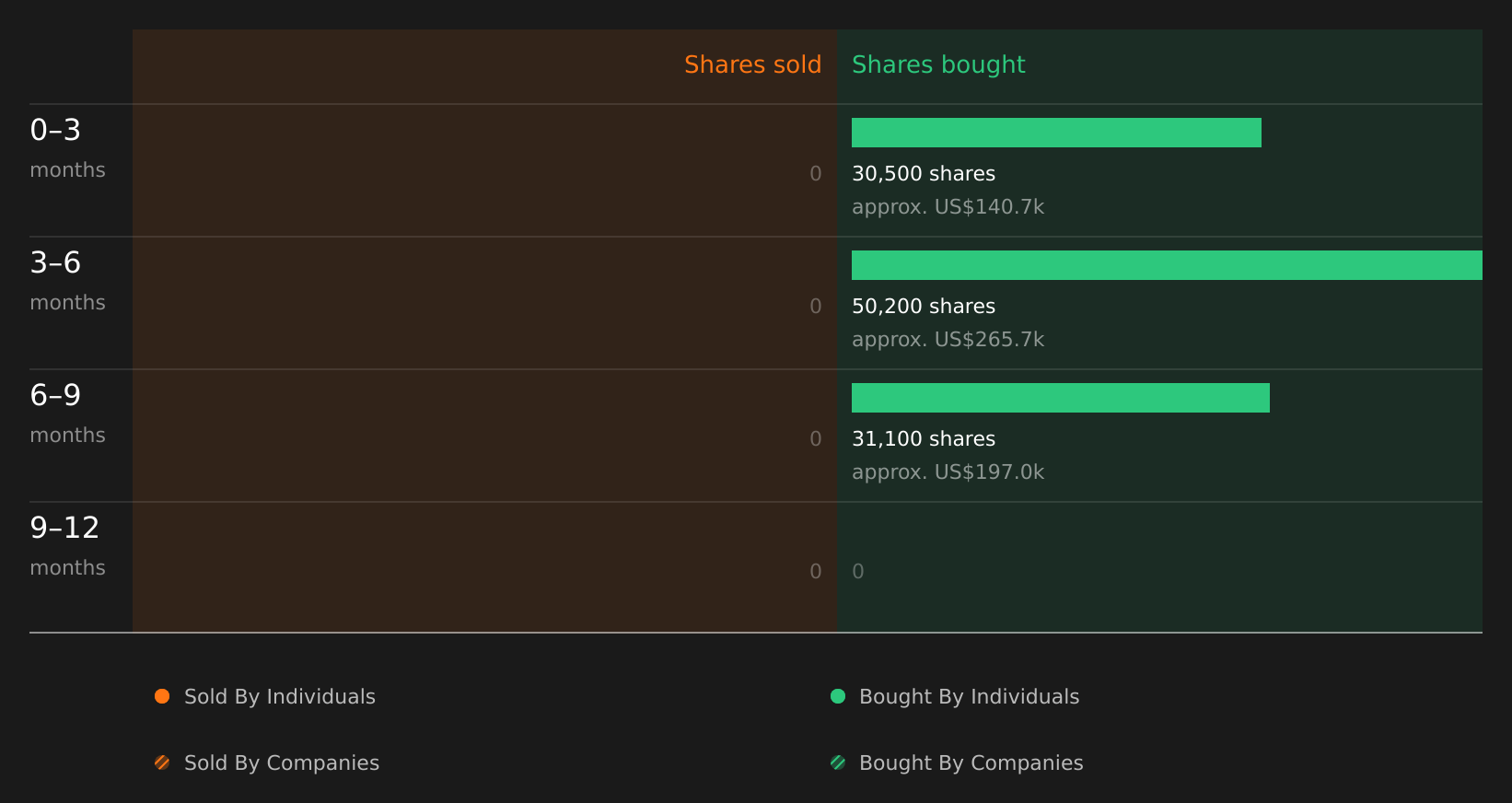
Task: Select the Bought By Companies legend label
Action: pyautogui.click(x=971, y=763)
